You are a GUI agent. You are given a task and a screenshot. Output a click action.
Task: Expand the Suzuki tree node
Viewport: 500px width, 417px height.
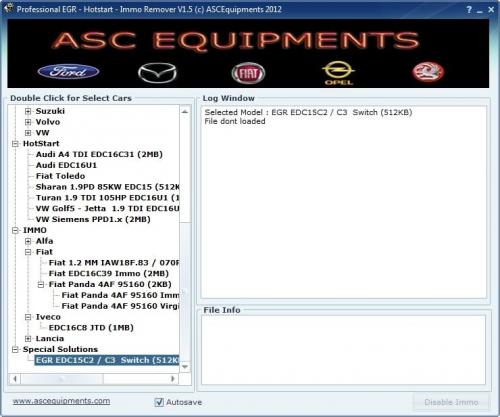coord(28,111)
